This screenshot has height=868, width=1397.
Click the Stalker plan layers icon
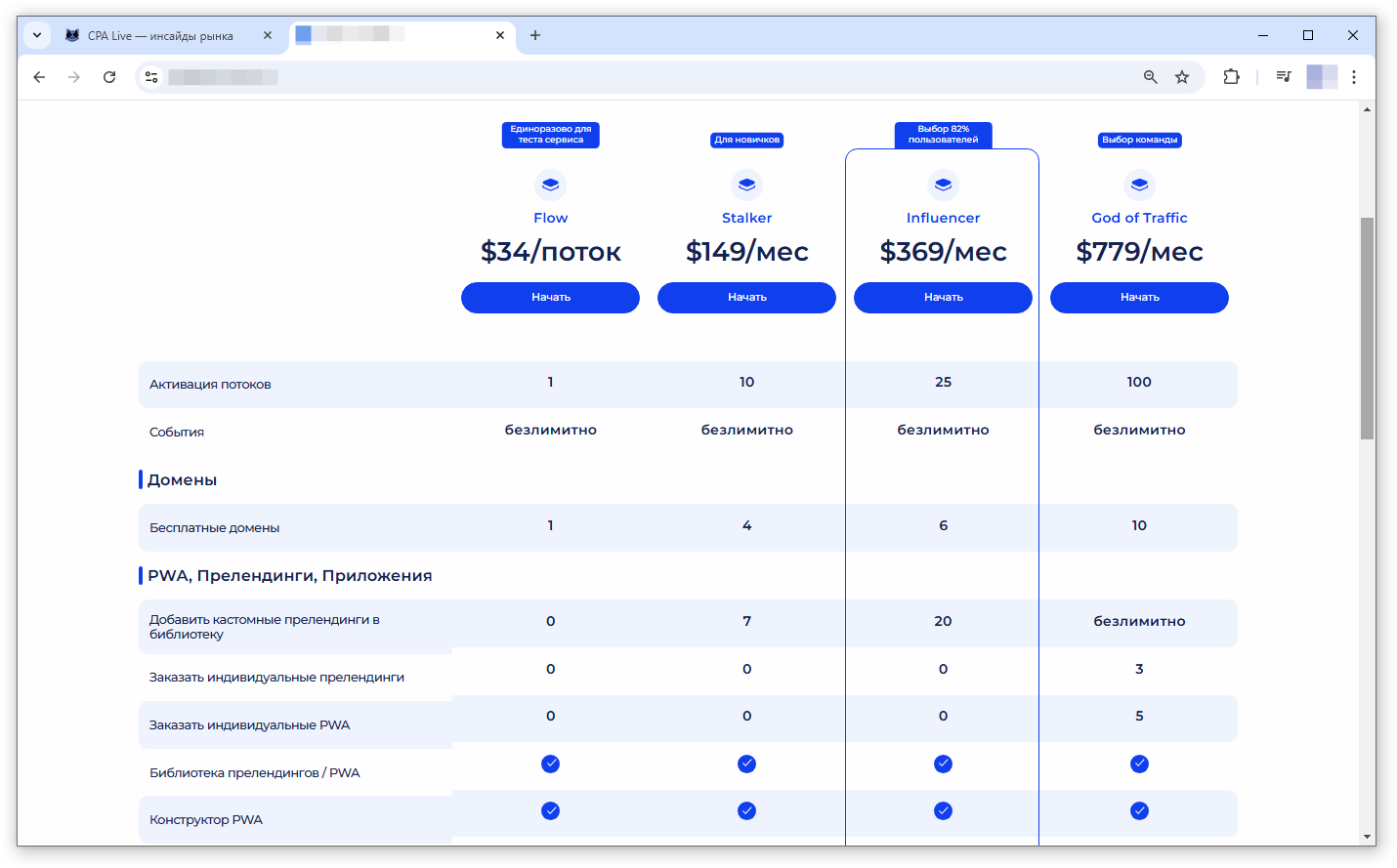(x=746, y=185)
